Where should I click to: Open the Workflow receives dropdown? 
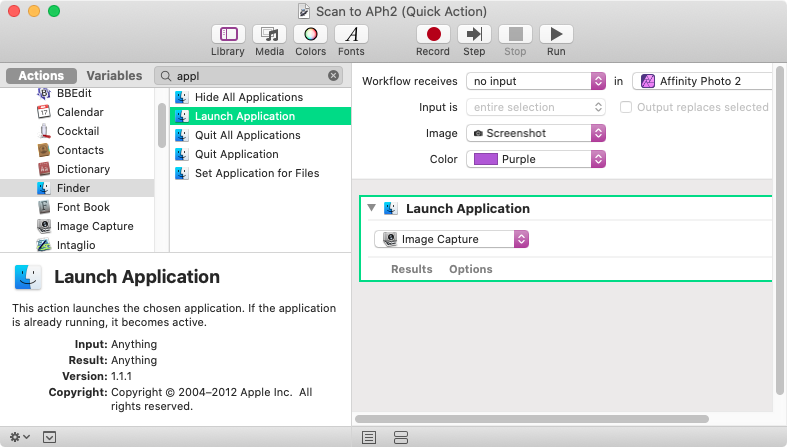(536, 81)
